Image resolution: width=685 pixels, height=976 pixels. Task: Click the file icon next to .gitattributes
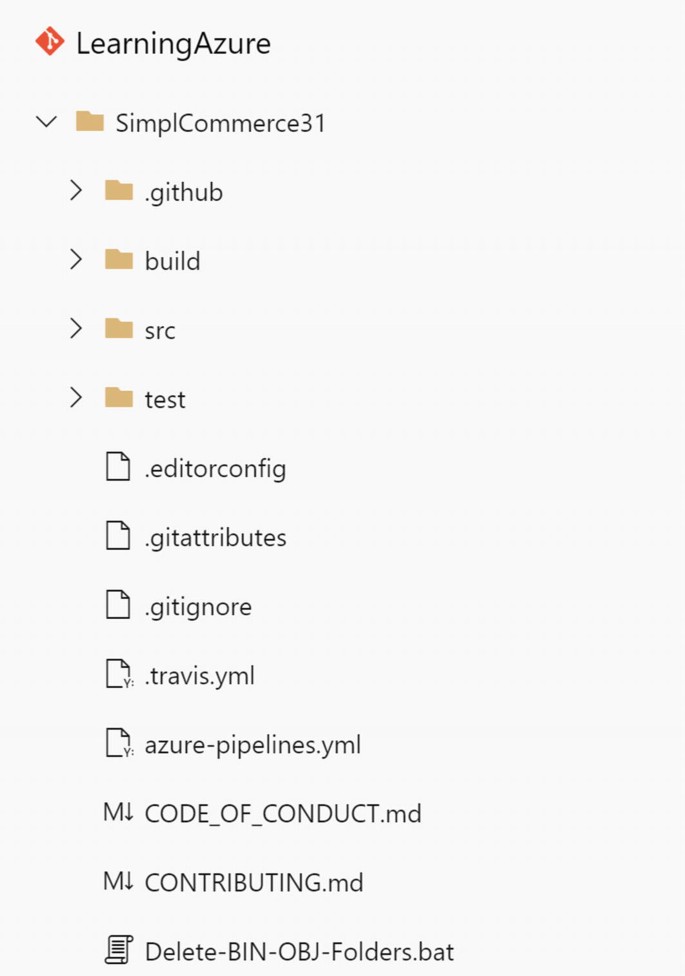coord(117,536)
